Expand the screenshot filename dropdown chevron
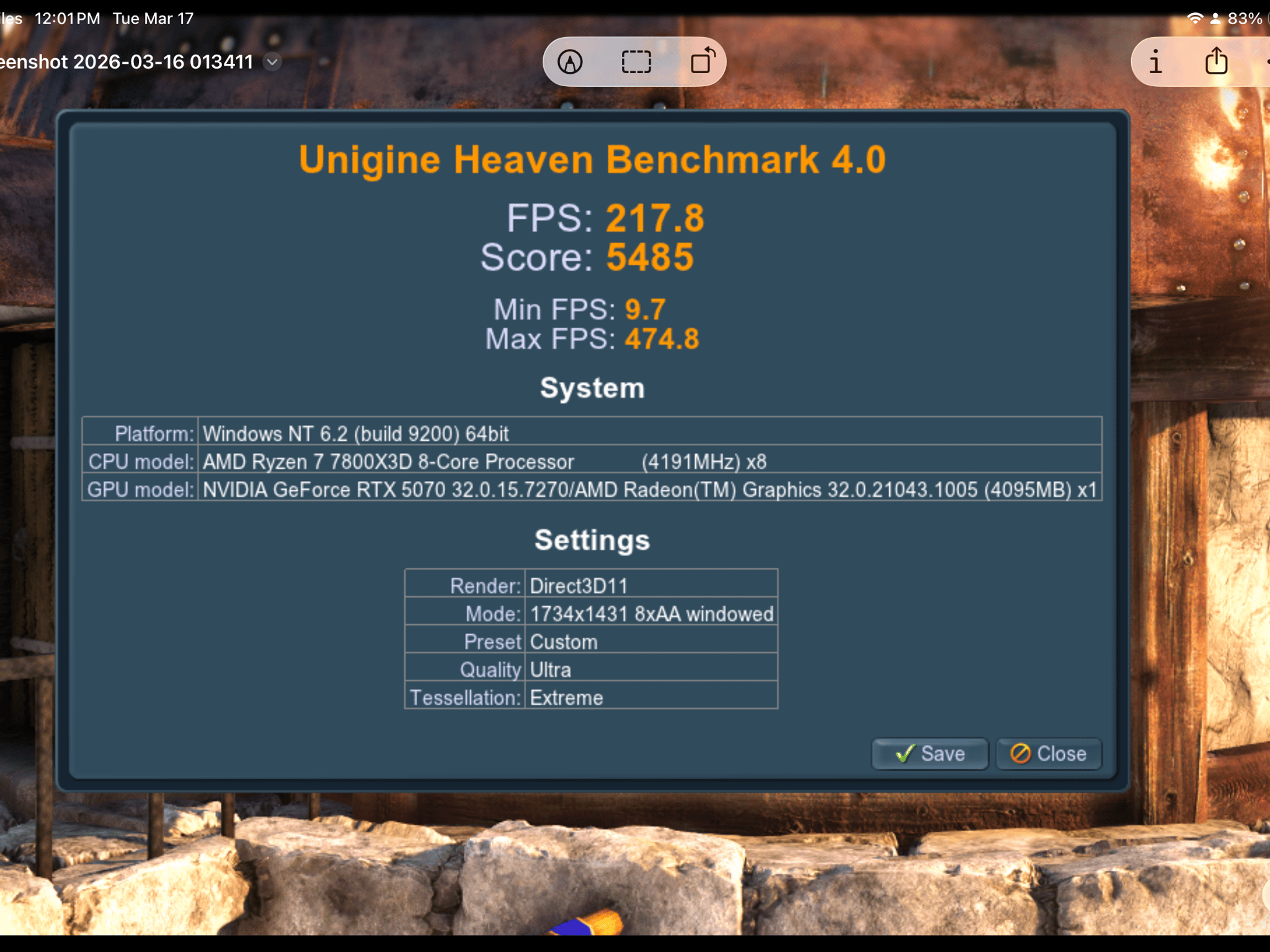 [272, 62]
